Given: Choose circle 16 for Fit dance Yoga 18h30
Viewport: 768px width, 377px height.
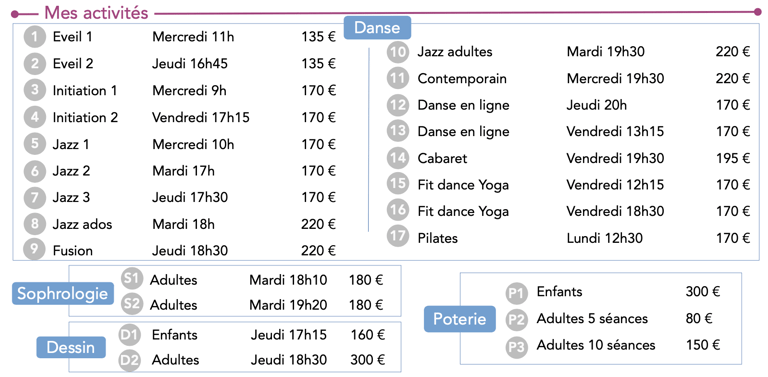Looking at the screenshot, I should tap(398, 211).
